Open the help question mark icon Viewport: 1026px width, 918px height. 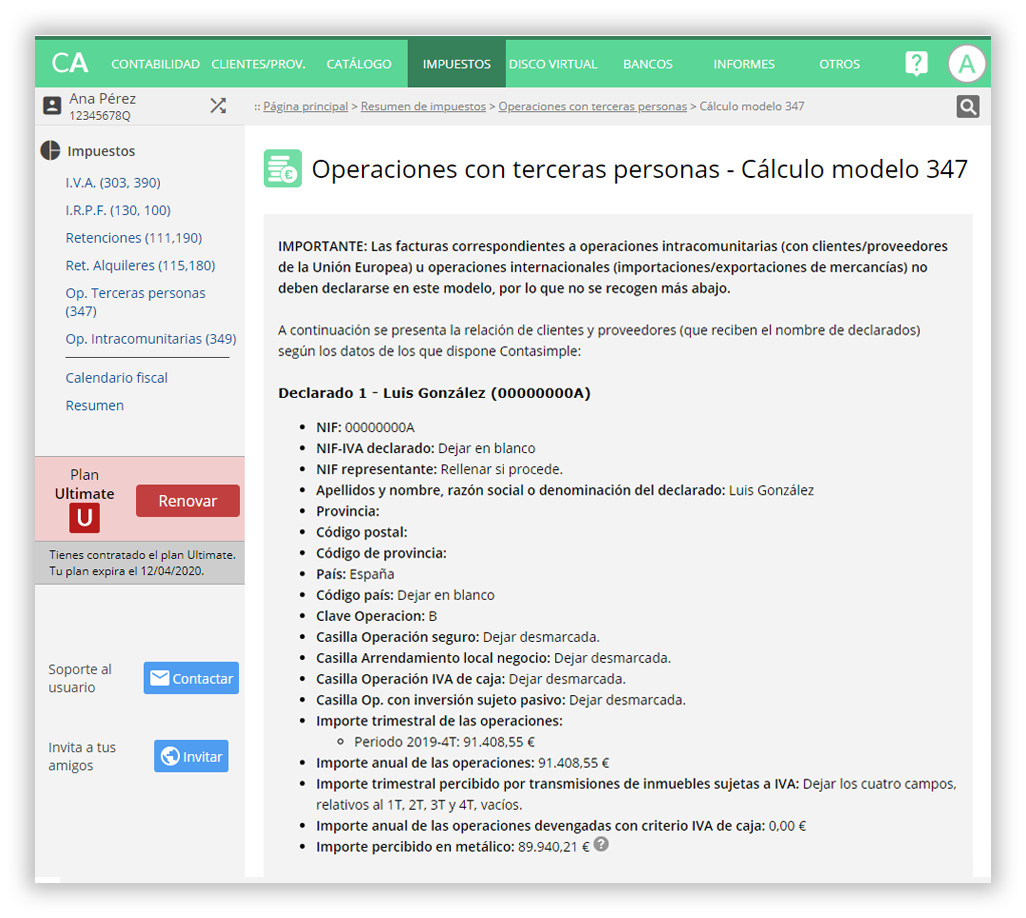pos(916,64)
